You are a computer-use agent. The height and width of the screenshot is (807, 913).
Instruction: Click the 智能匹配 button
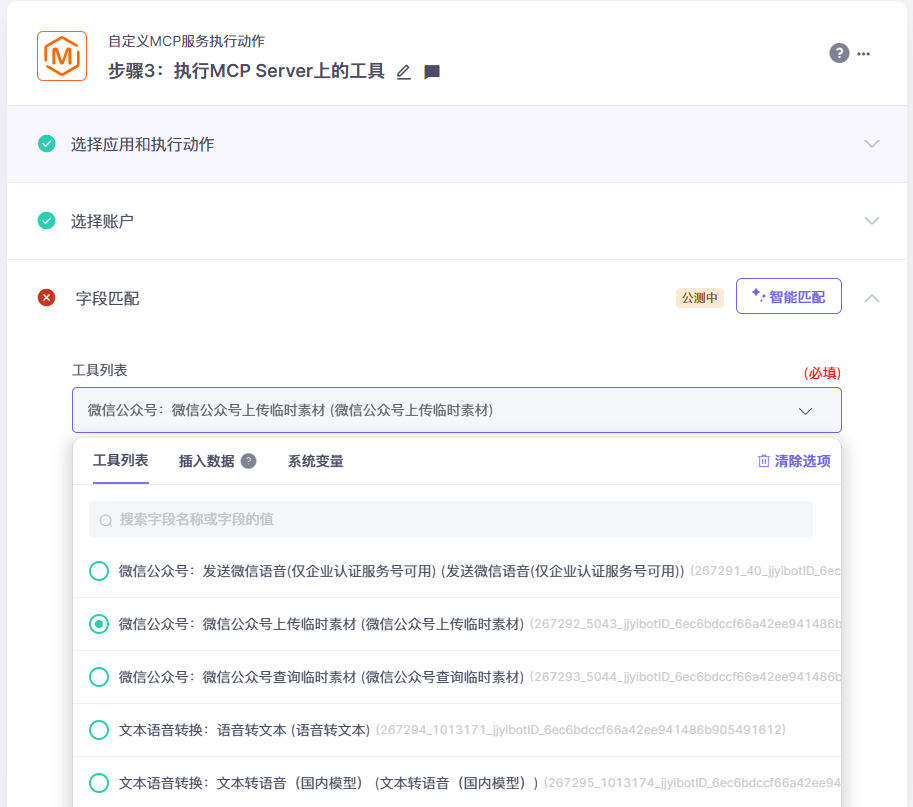788,296
